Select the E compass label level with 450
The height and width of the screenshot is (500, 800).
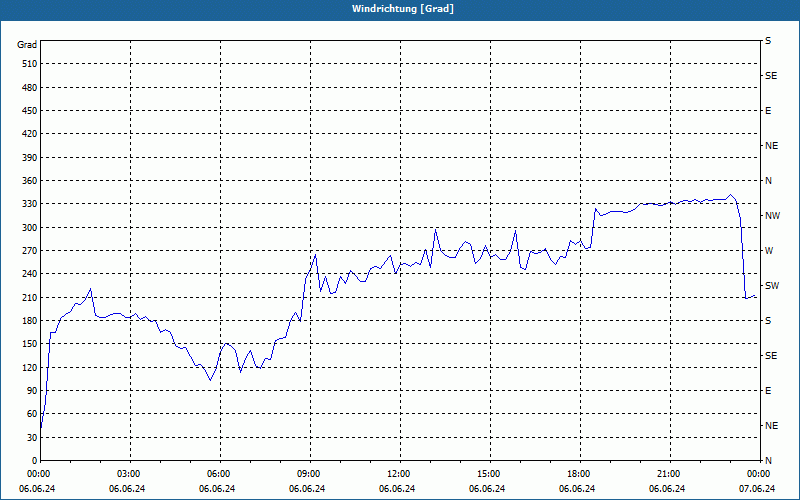coord(768,111)
